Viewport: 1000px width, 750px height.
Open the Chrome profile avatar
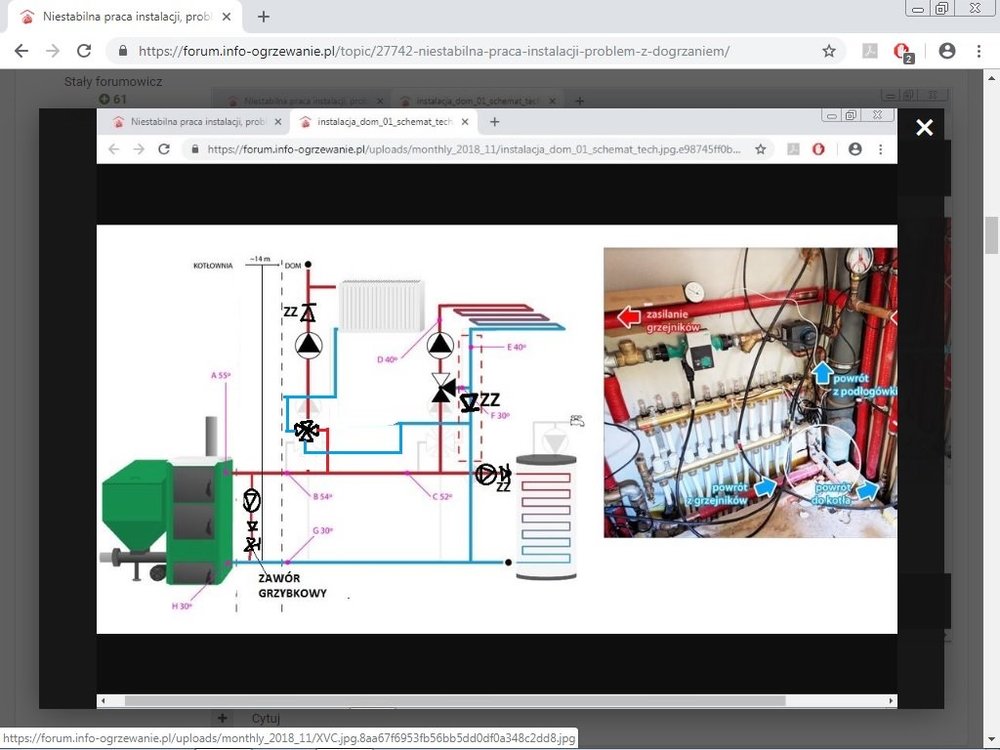click(x=947, y=51)
